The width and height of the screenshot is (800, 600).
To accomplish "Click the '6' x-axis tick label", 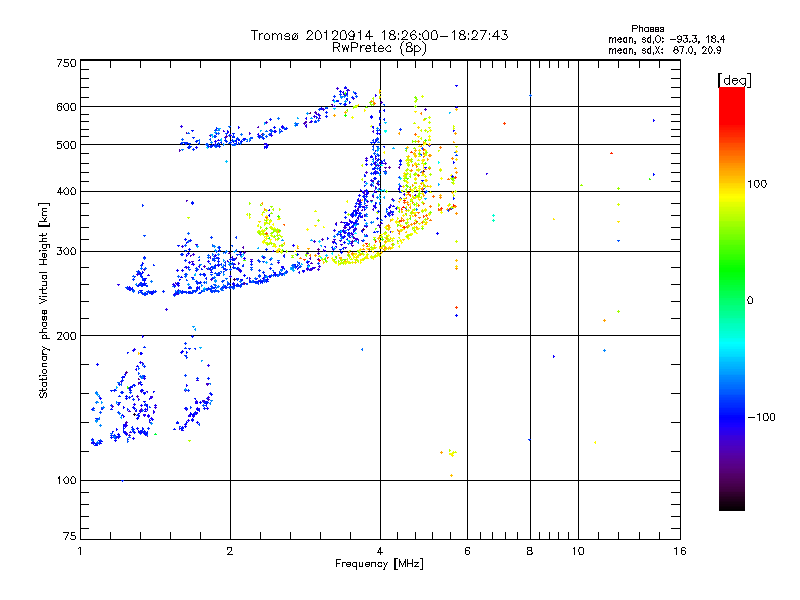I will click(x=467, y=551).
